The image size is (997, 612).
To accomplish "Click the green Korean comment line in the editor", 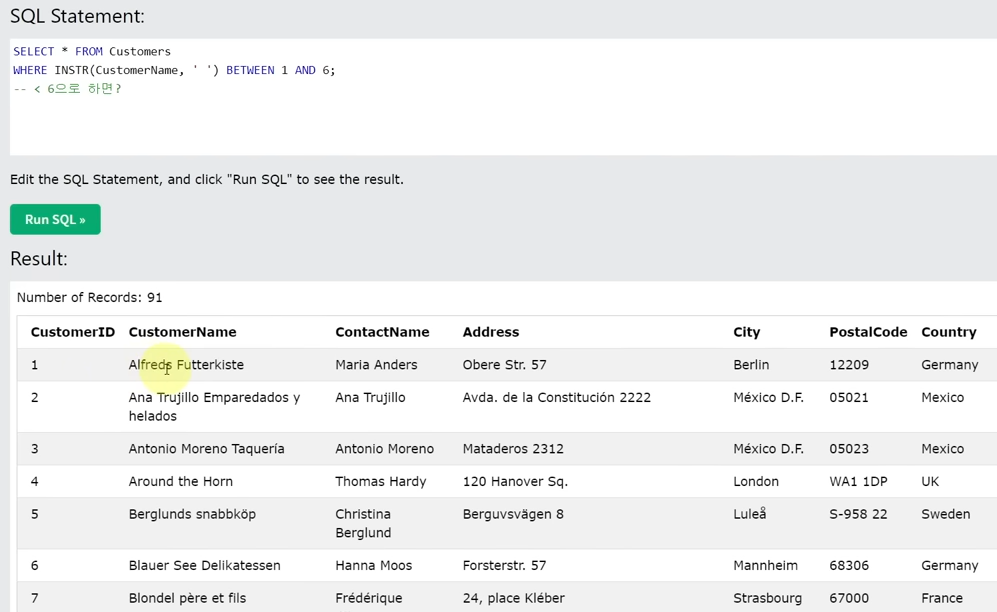I will click(67, 88).
